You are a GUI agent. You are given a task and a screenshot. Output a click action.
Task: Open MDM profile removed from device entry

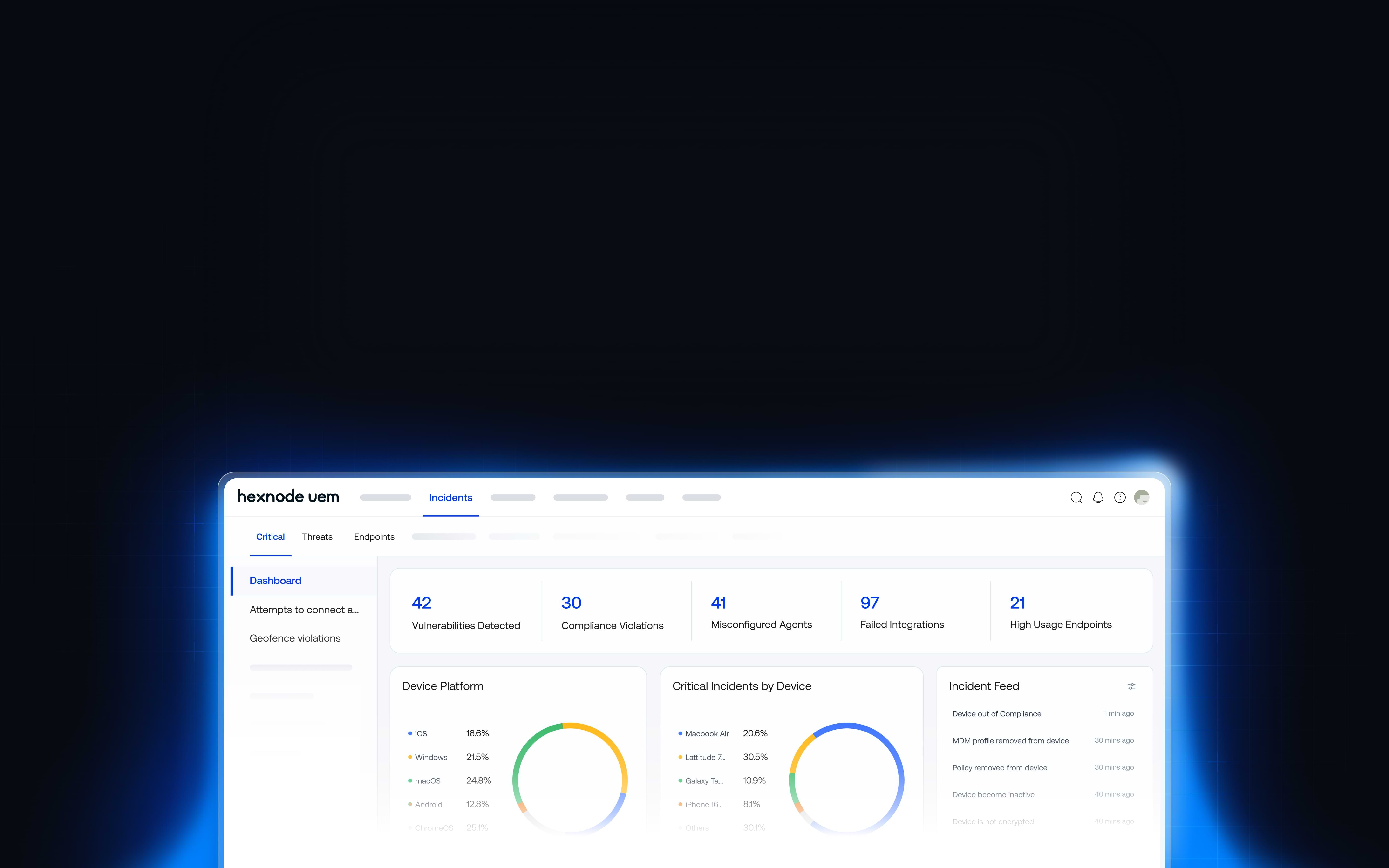(x=1010, y=740)
